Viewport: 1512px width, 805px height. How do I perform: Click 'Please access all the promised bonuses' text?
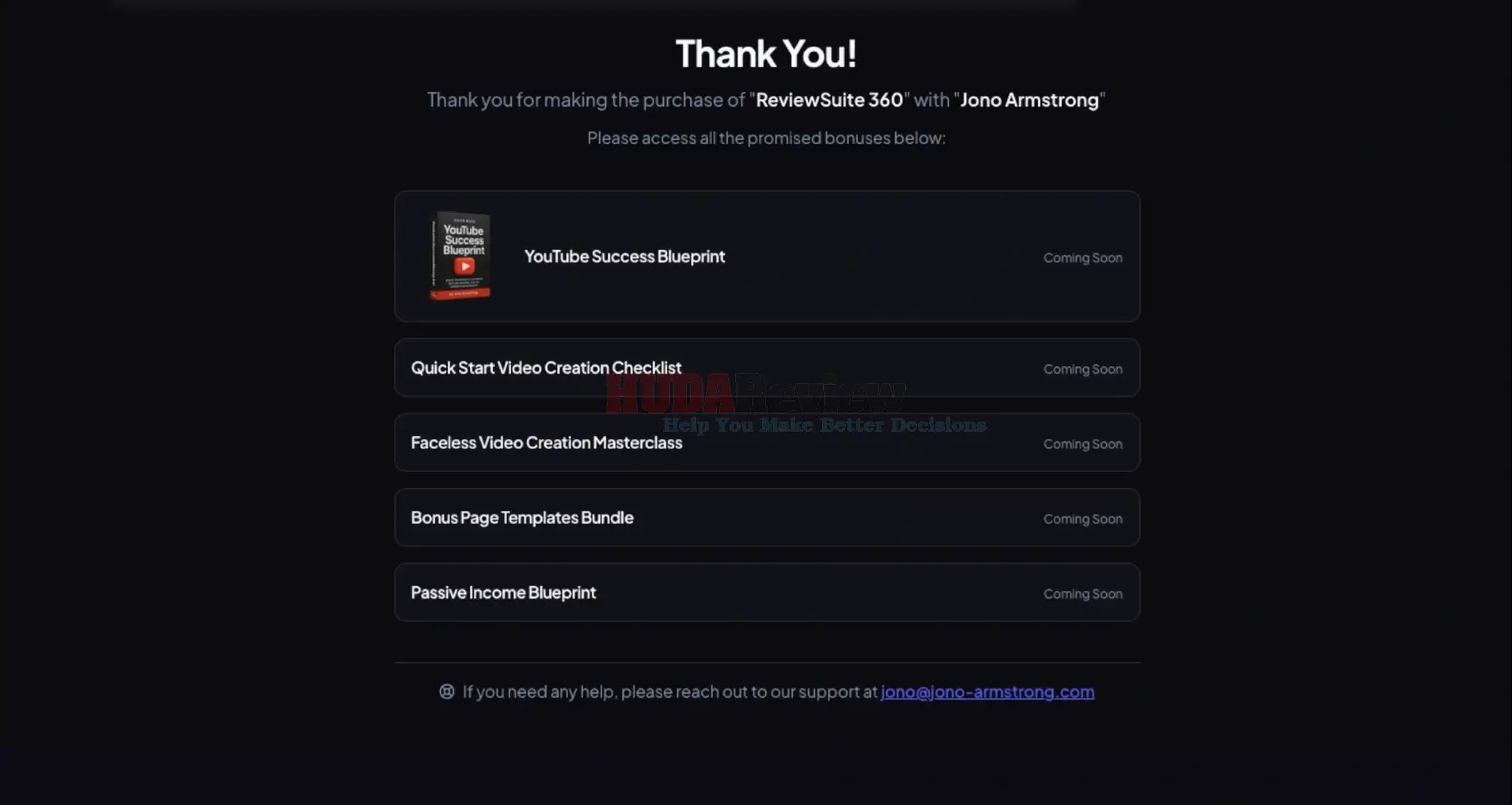[766, 138]
